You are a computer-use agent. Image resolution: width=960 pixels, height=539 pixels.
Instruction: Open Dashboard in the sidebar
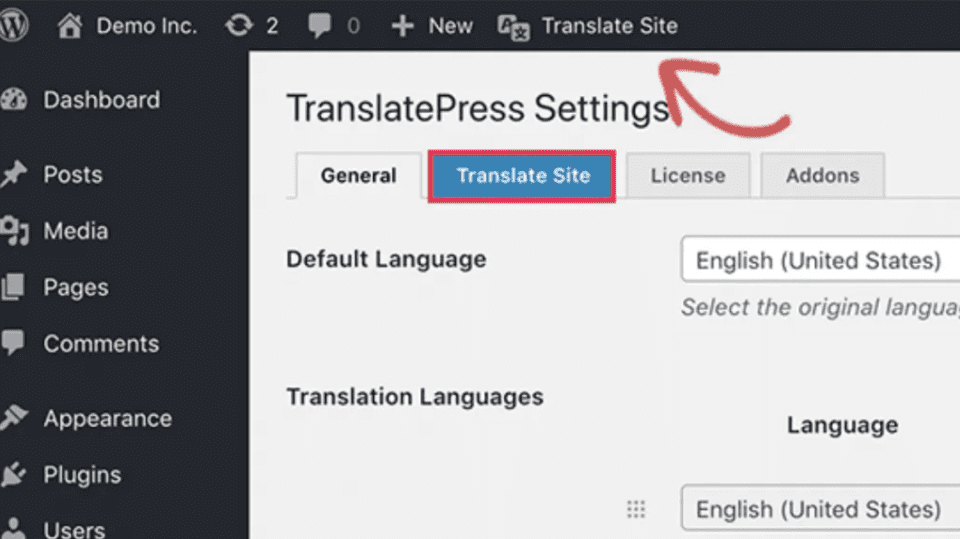(102, 100)
